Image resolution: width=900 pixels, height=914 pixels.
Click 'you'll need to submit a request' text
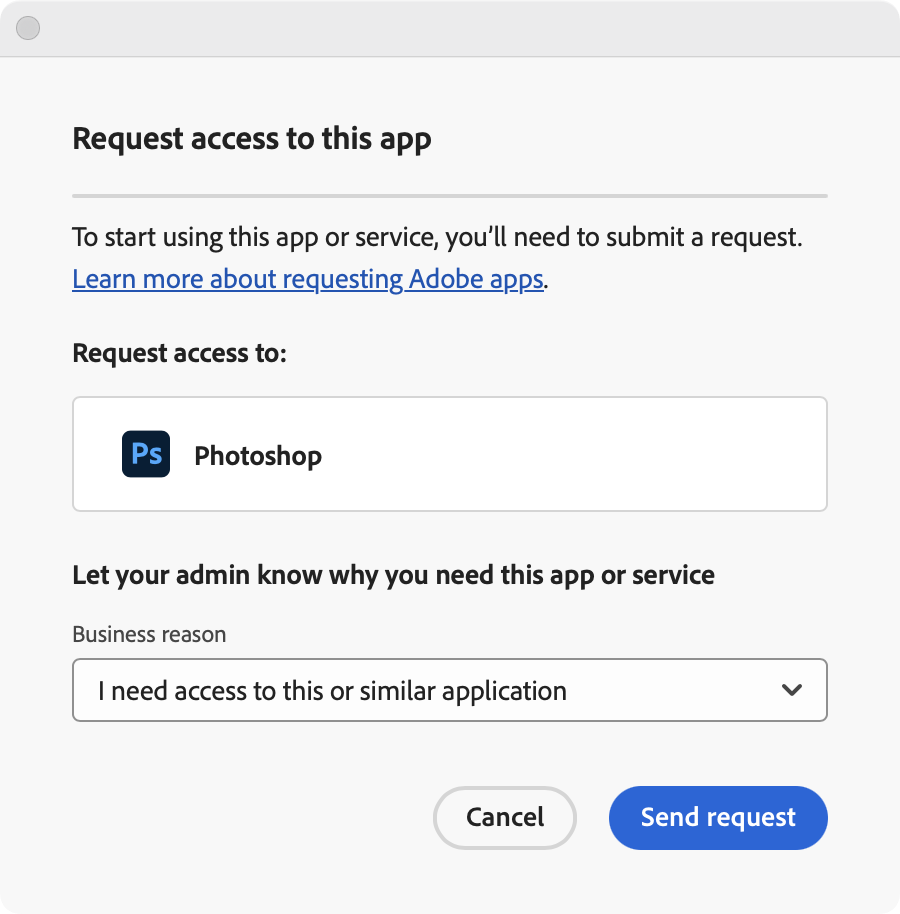click(x=623, y=238)
